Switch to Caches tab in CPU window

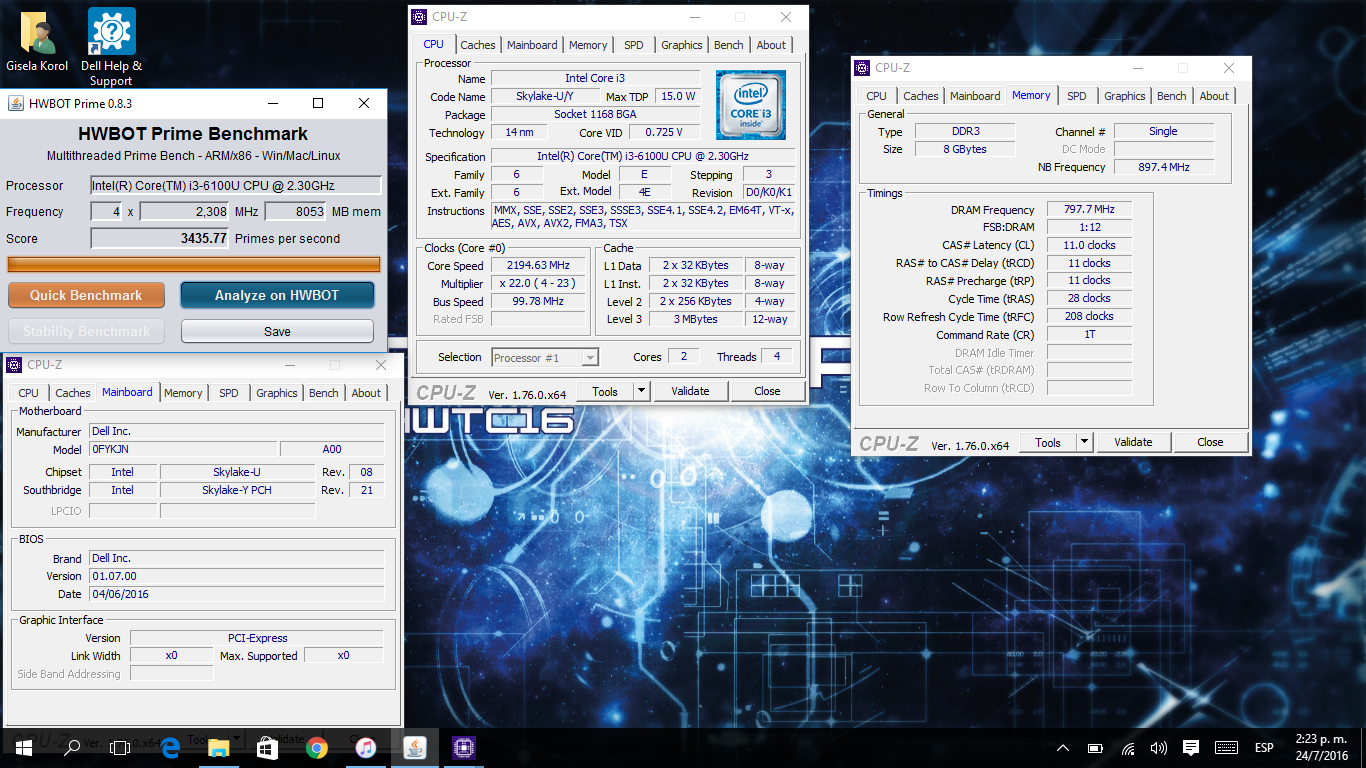pos(478,45)
